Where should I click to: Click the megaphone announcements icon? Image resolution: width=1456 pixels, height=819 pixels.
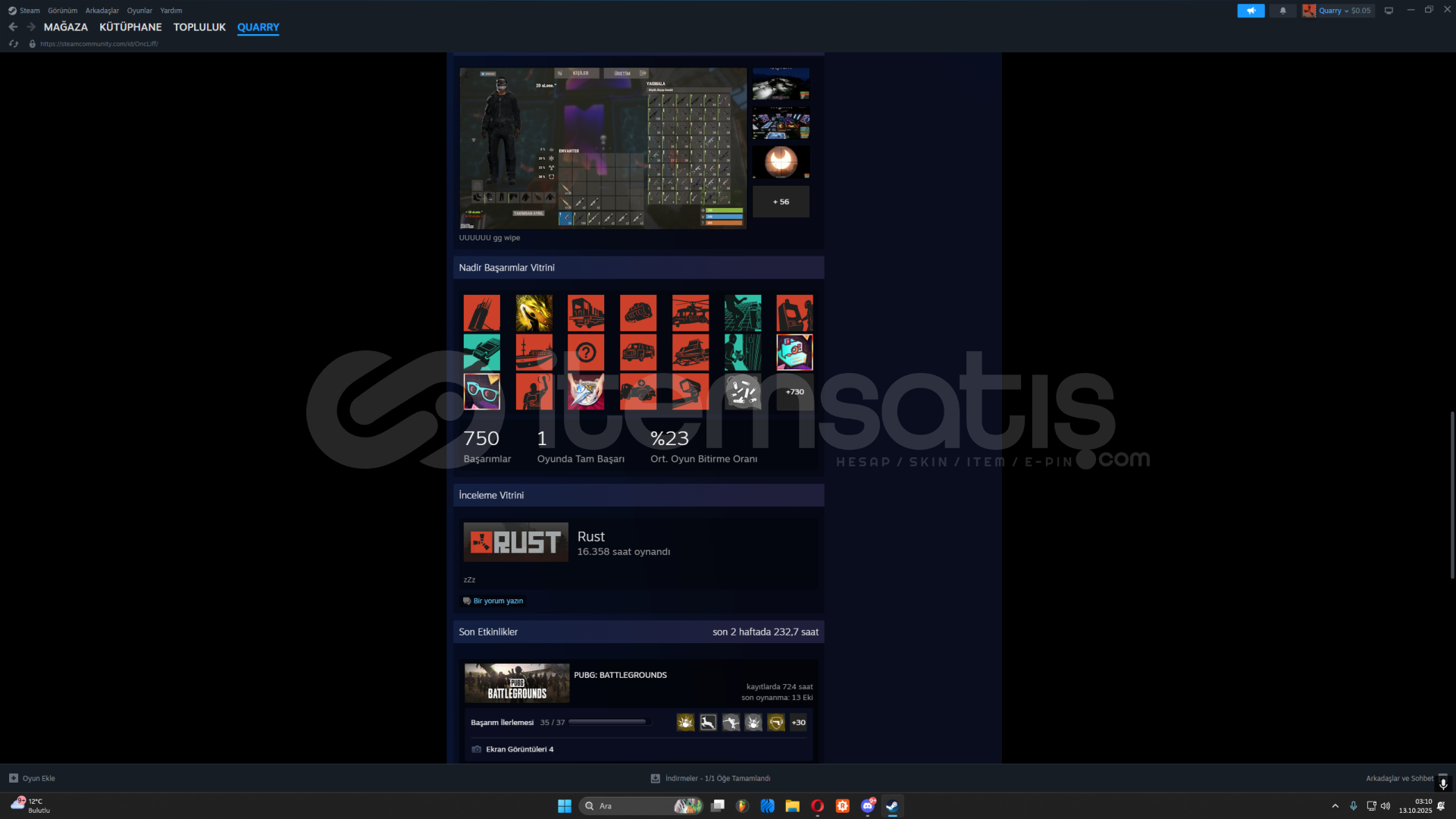point(1251,11)
